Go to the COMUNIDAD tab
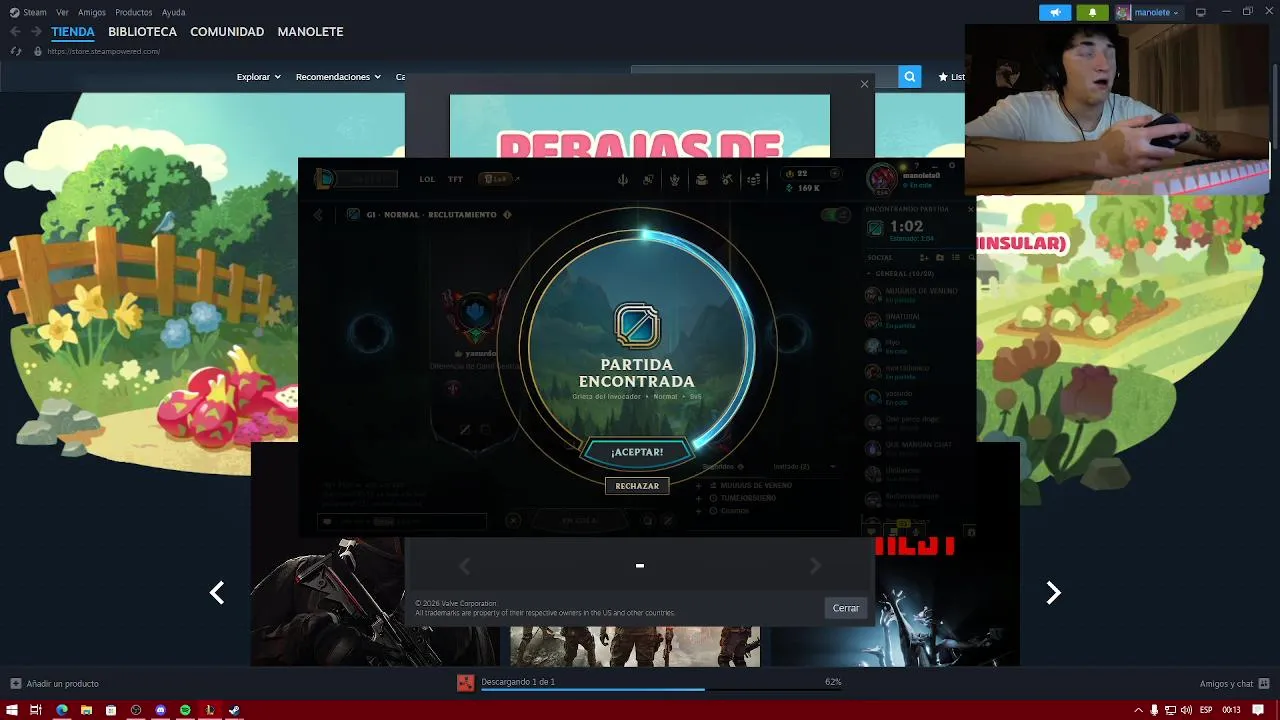Viewport: 1280px width, 720px height. pos(227,32)
